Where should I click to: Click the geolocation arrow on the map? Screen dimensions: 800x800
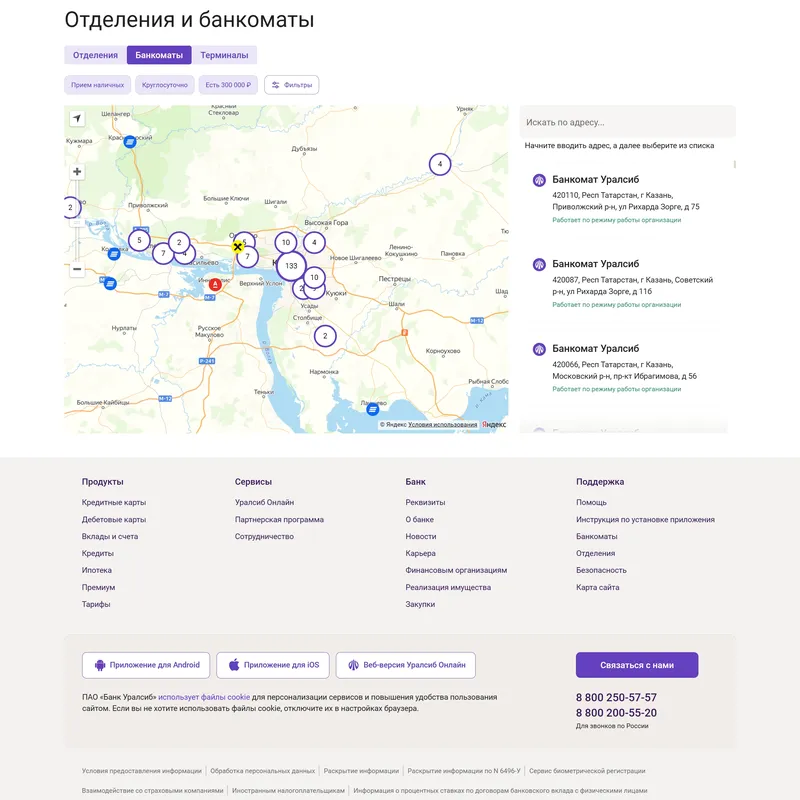pos(77,119)
